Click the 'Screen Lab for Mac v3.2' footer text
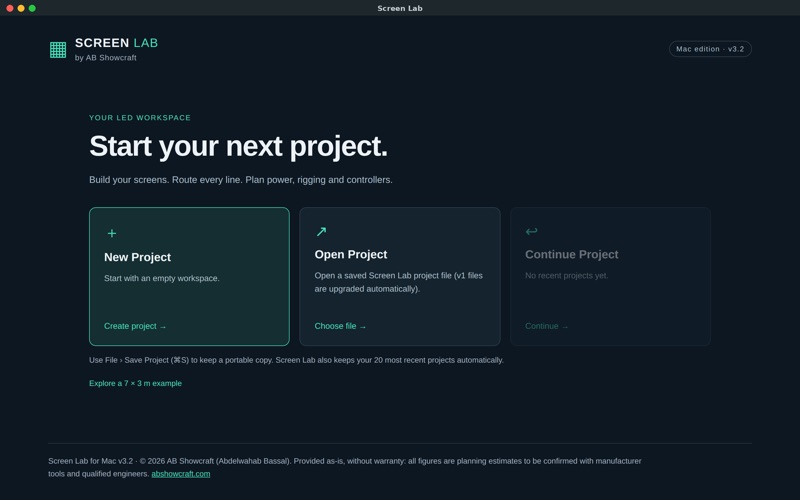 click(345, 467)
